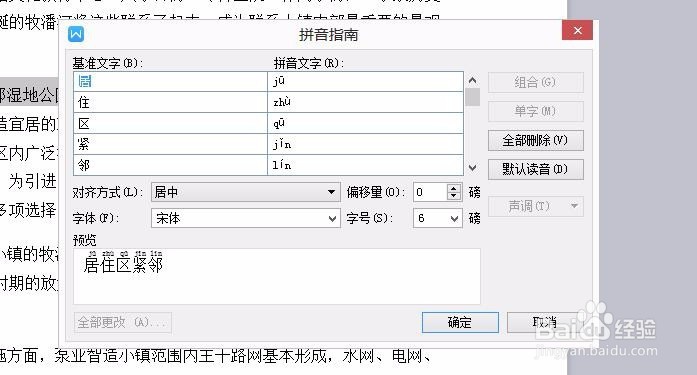Click scroll-down arrow of pinyin list
Viewport: 697px width, 375px height.
473,168
